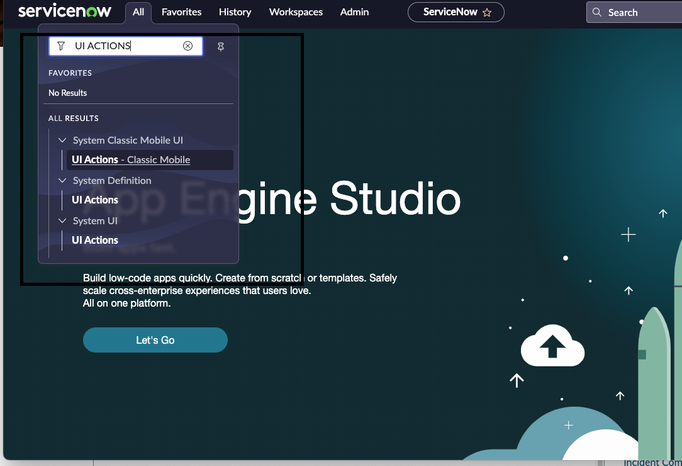Image resolution: width=682 pixels, height=466 pixels.
Task: Click the magnifier icon in Search
Action: pos(597,12)
